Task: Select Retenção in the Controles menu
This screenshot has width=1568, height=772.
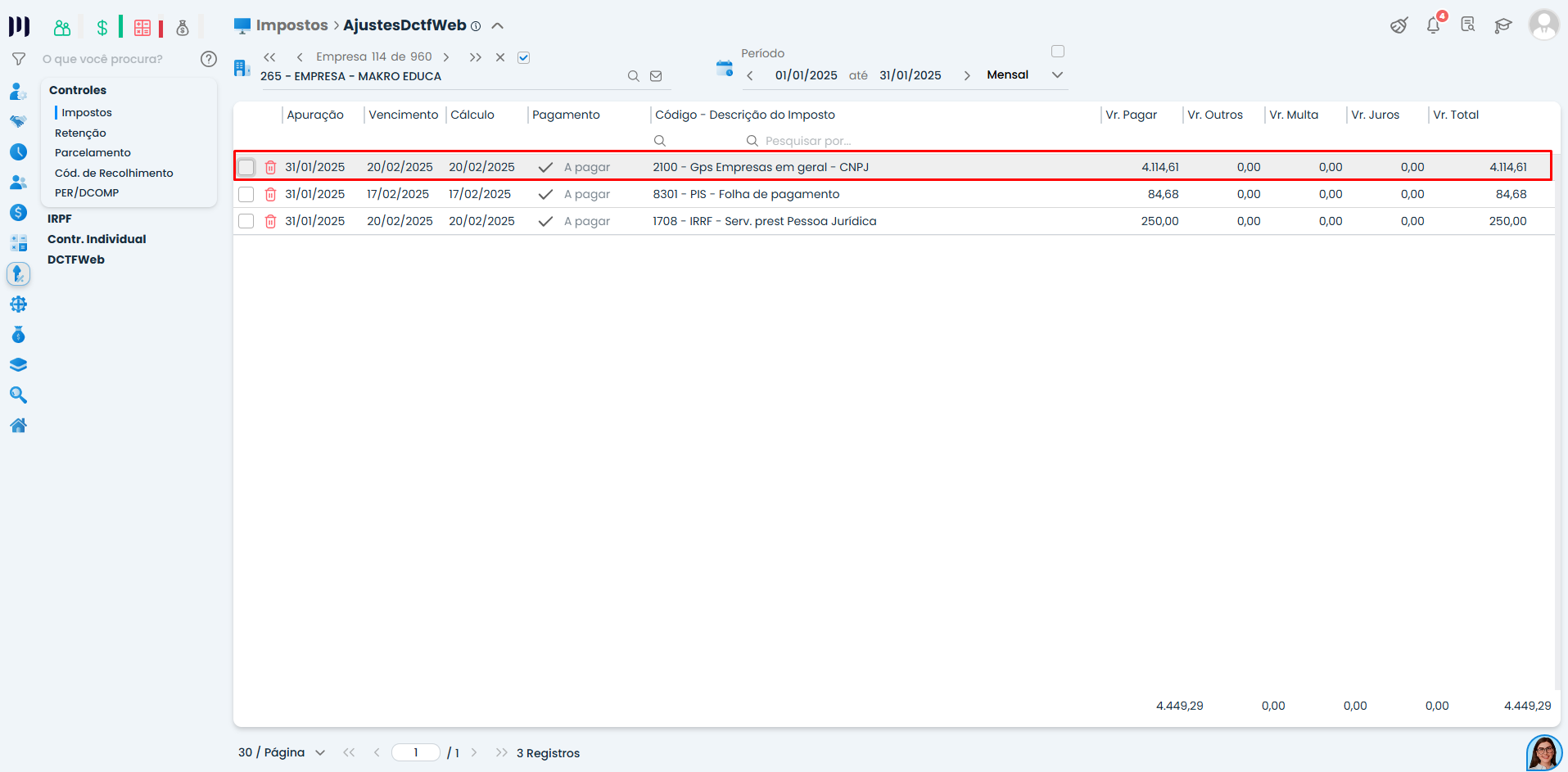Action: pos(80,133)
